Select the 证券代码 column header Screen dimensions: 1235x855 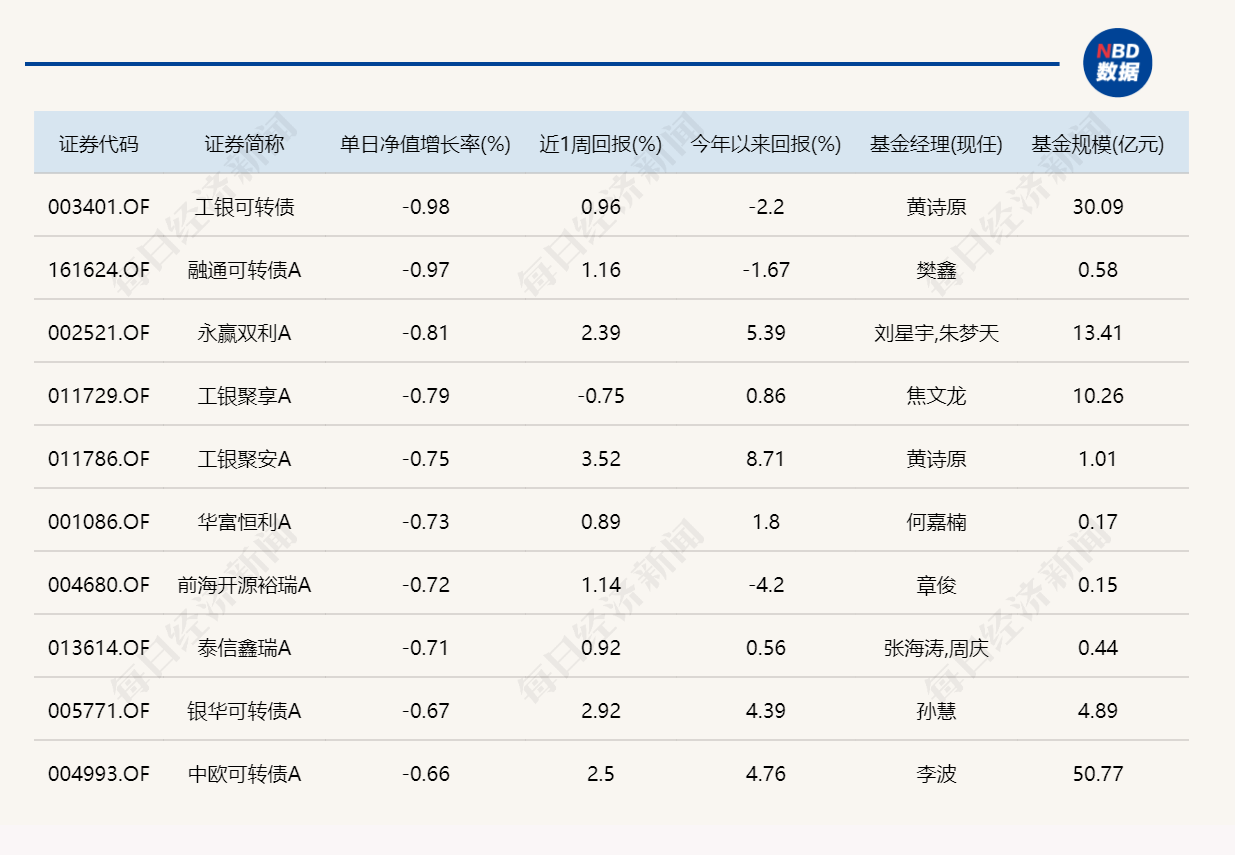(98, 144)
